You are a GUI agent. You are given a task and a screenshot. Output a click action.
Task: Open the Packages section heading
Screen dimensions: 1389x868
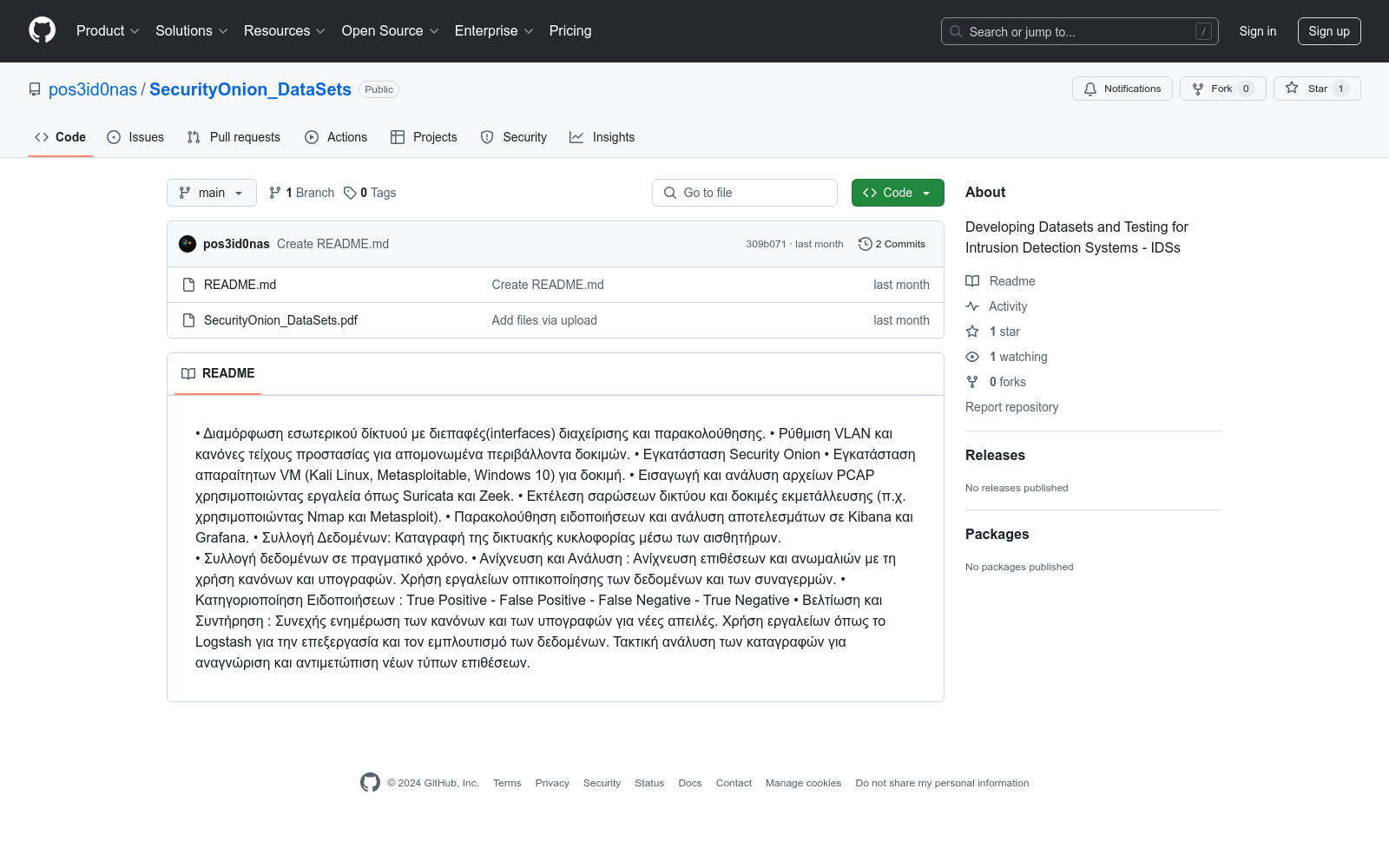tap(997, 534)
